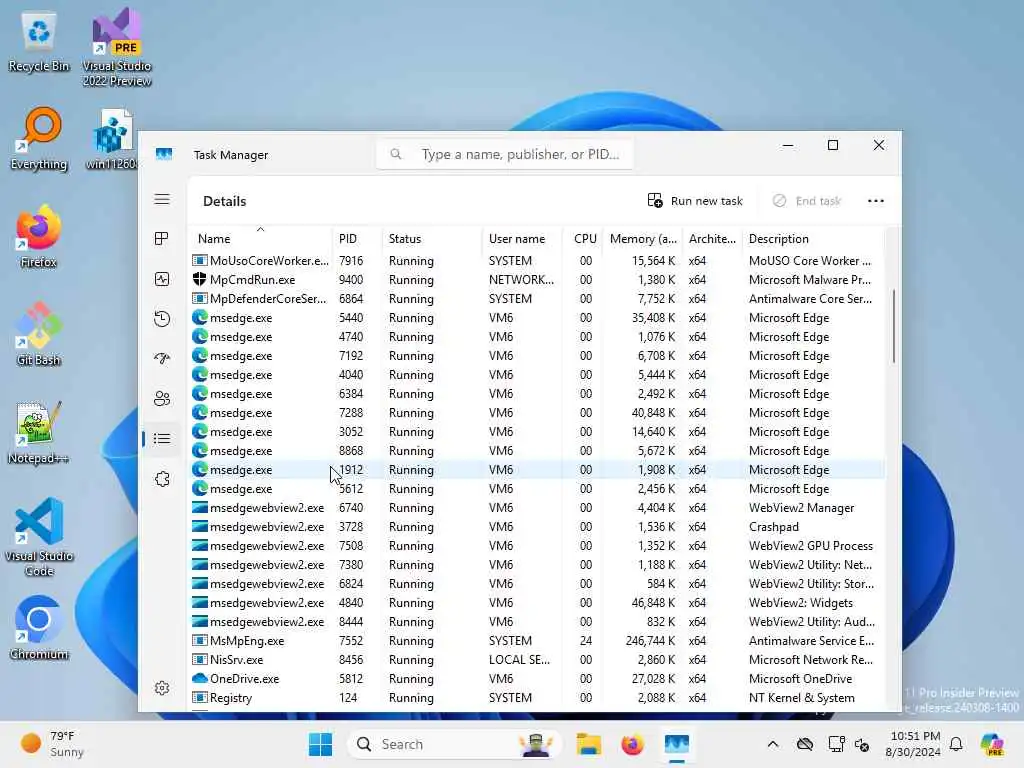This screenshot has width=1024, height=768.
Task: Open Firefox from the taskbar
Action: 632,744
